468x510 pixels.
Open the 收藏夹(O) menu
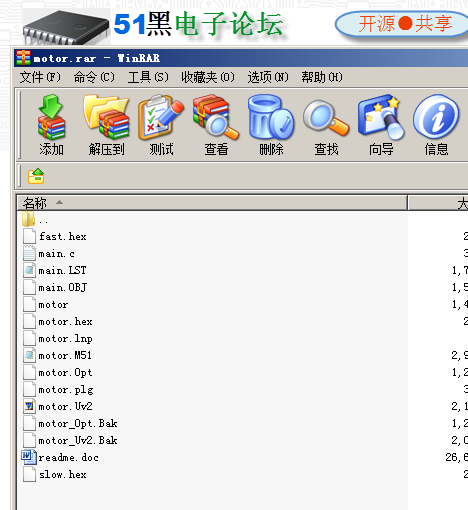(x=208, y=77)
